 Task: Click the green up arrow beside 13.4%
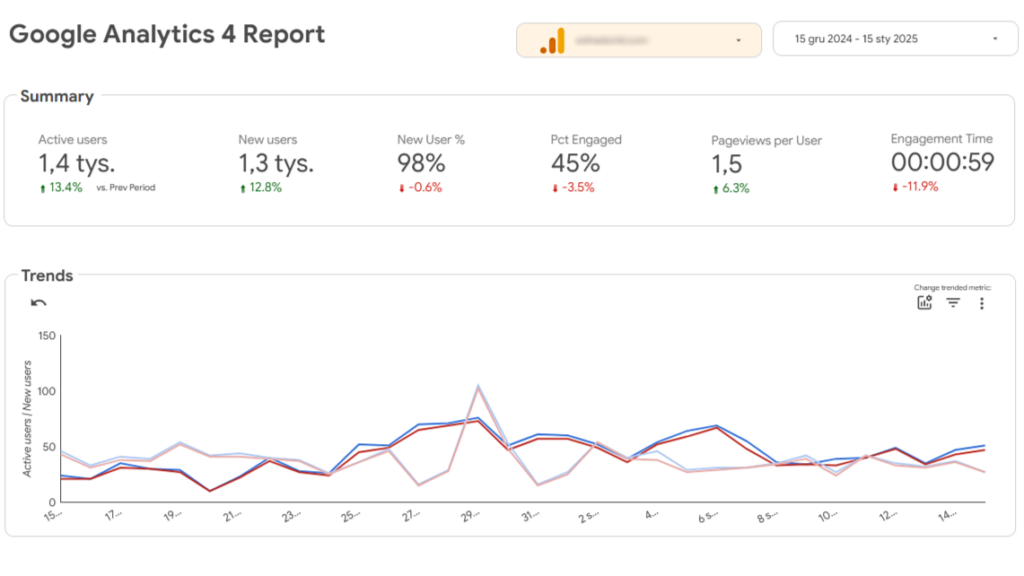[42, 188]
